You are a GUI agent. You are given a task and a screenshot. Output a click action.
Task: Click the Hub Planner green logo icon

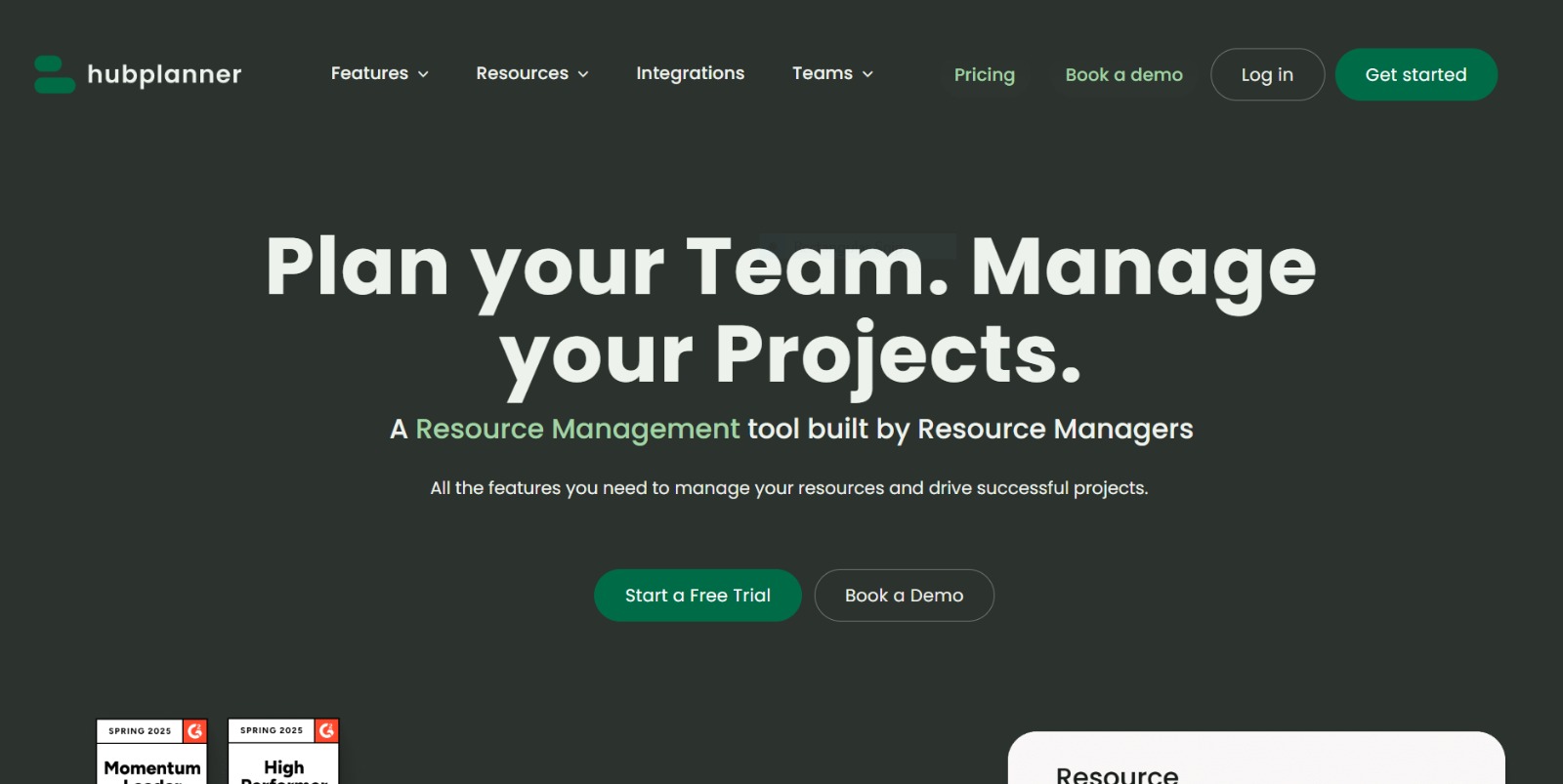pyautogui.click(x=55, y=74)
